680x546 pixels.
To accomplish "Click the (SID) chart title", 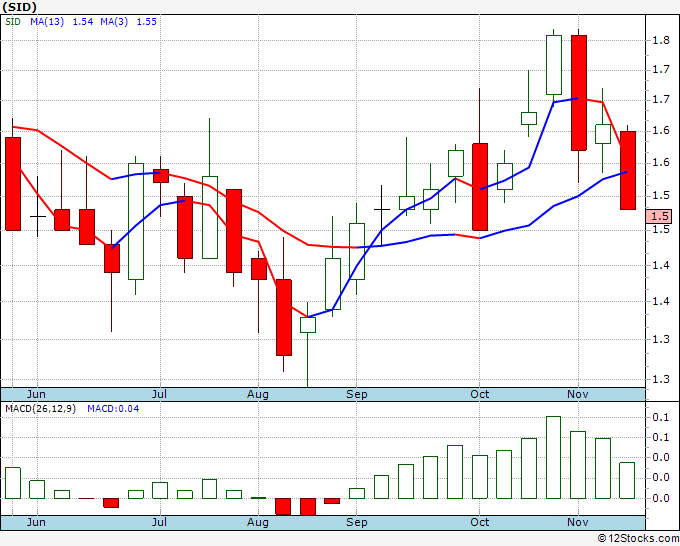I will click(20, 7).
